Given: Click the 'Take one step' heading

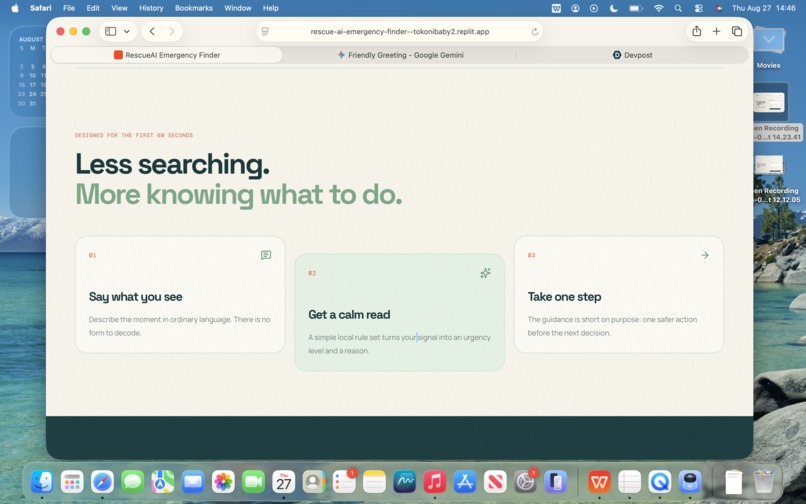Looking at the screenshot, I should [564, 297].
